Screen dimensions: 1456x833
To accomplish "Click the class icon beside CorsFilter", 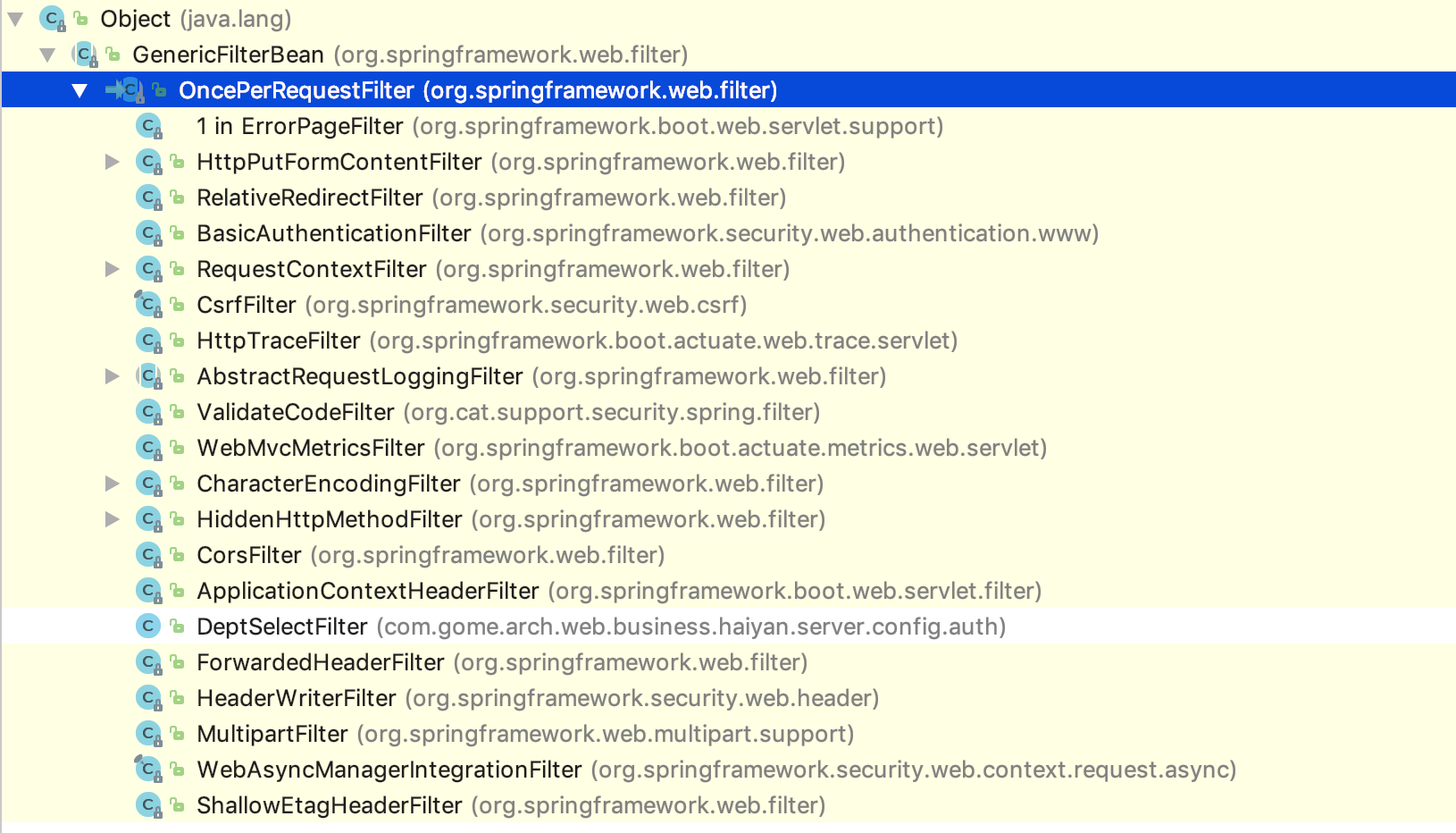I will [148, 554].
